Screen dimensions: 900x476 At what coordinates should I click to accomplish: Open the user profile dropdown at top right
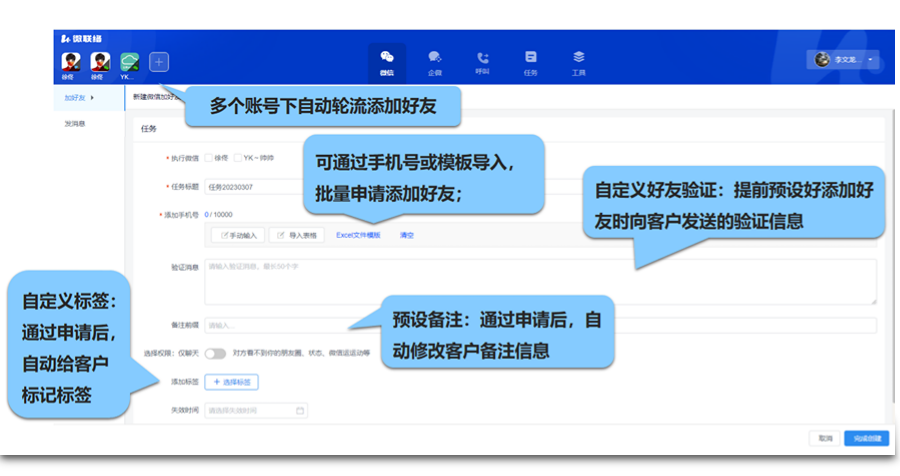[x=845, y=60]
